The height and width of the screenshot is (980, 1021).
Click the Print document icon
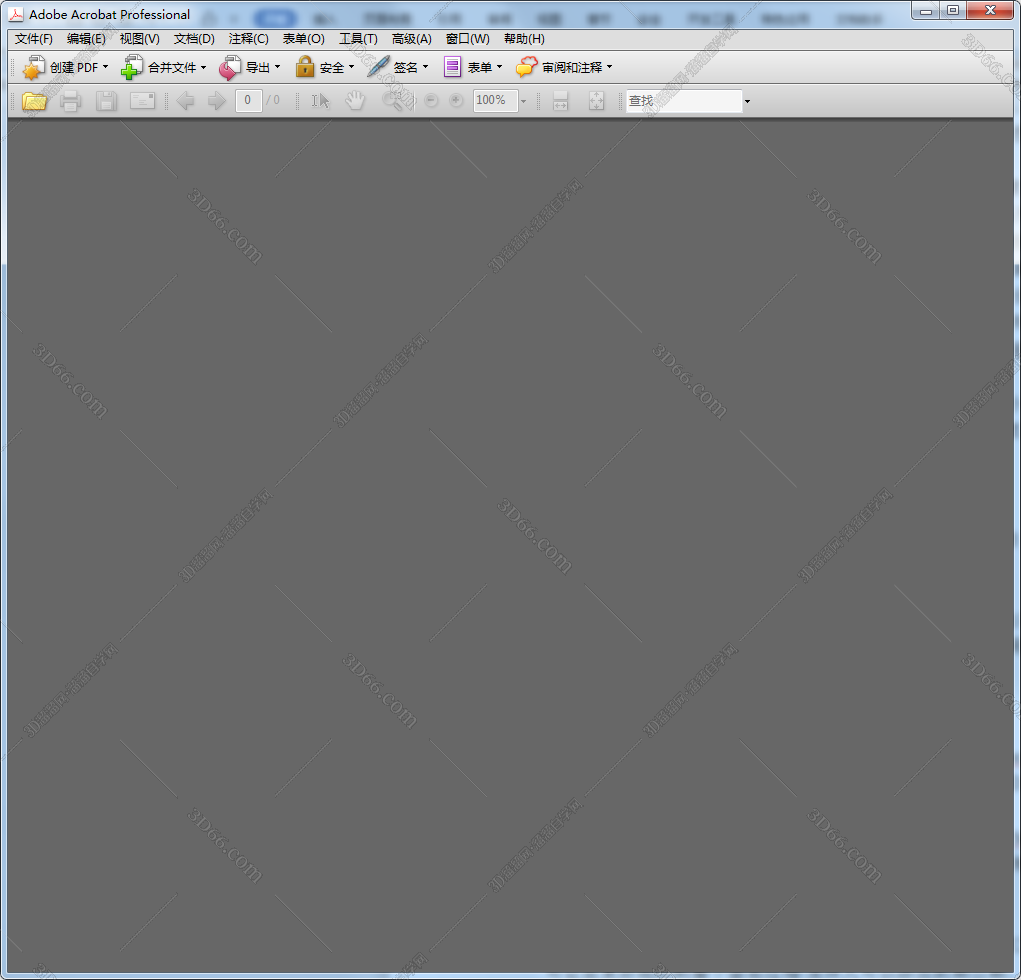pyautogui.click(x=70, y=100)
